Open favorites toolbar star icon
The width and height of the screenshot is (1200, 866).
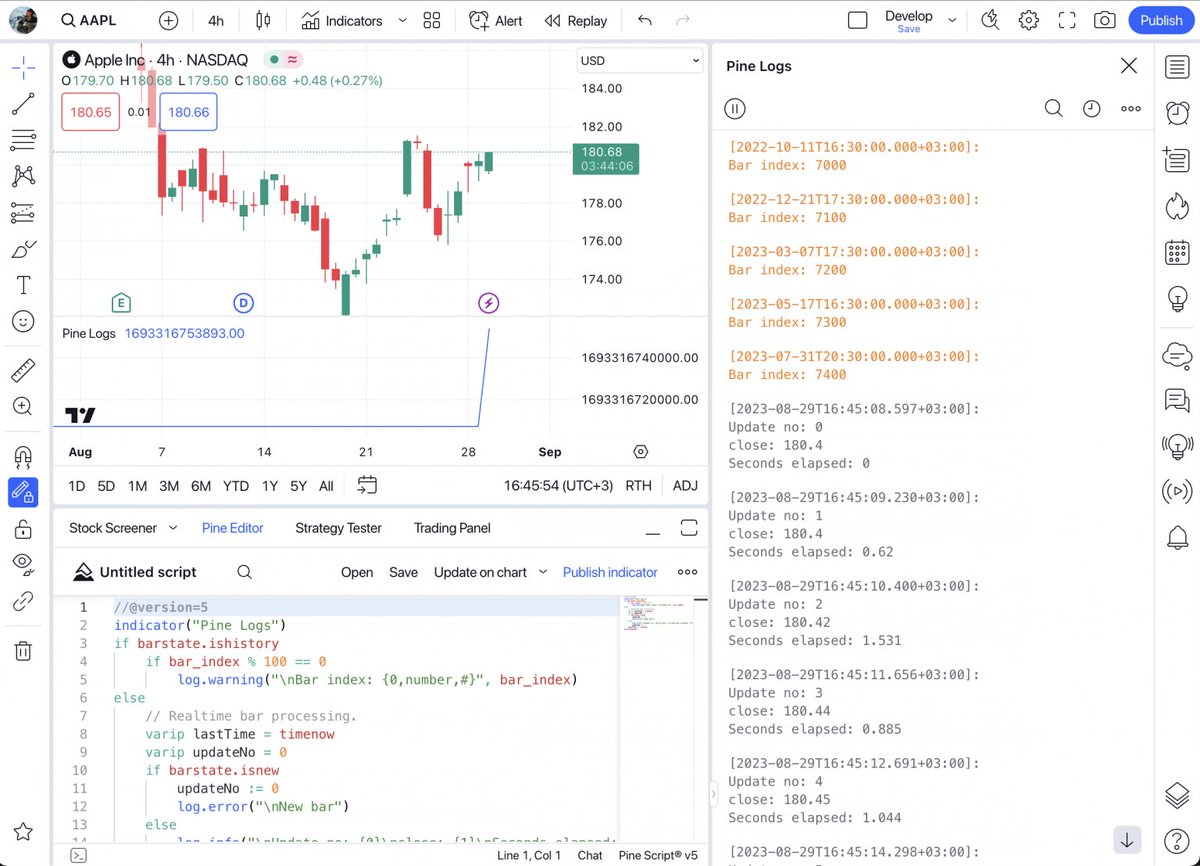[23, 832]
